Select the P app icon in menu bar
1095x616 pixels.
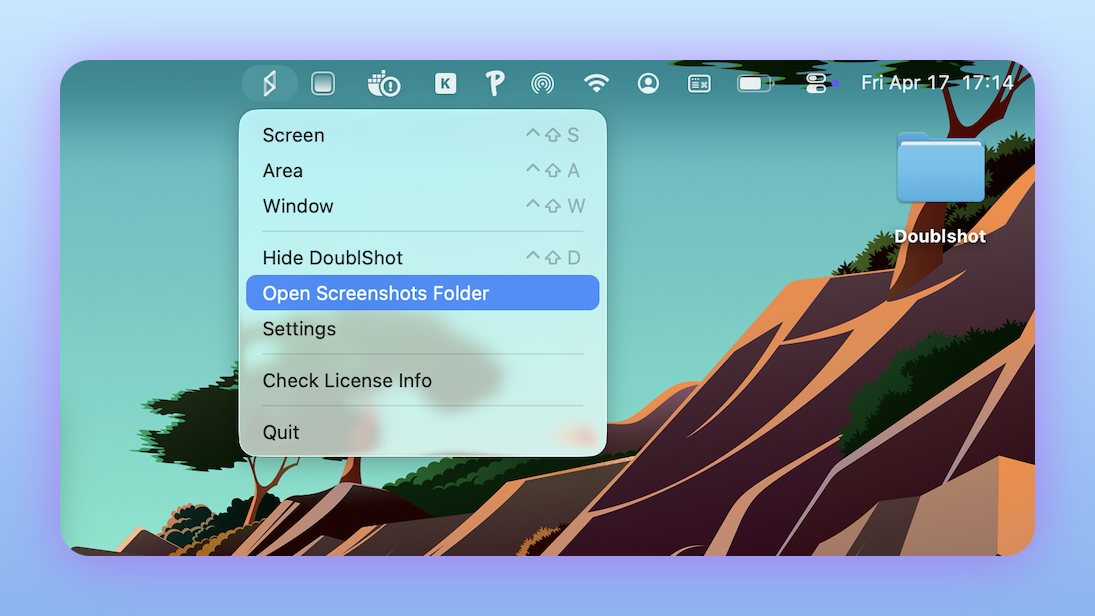coord(495,83)
